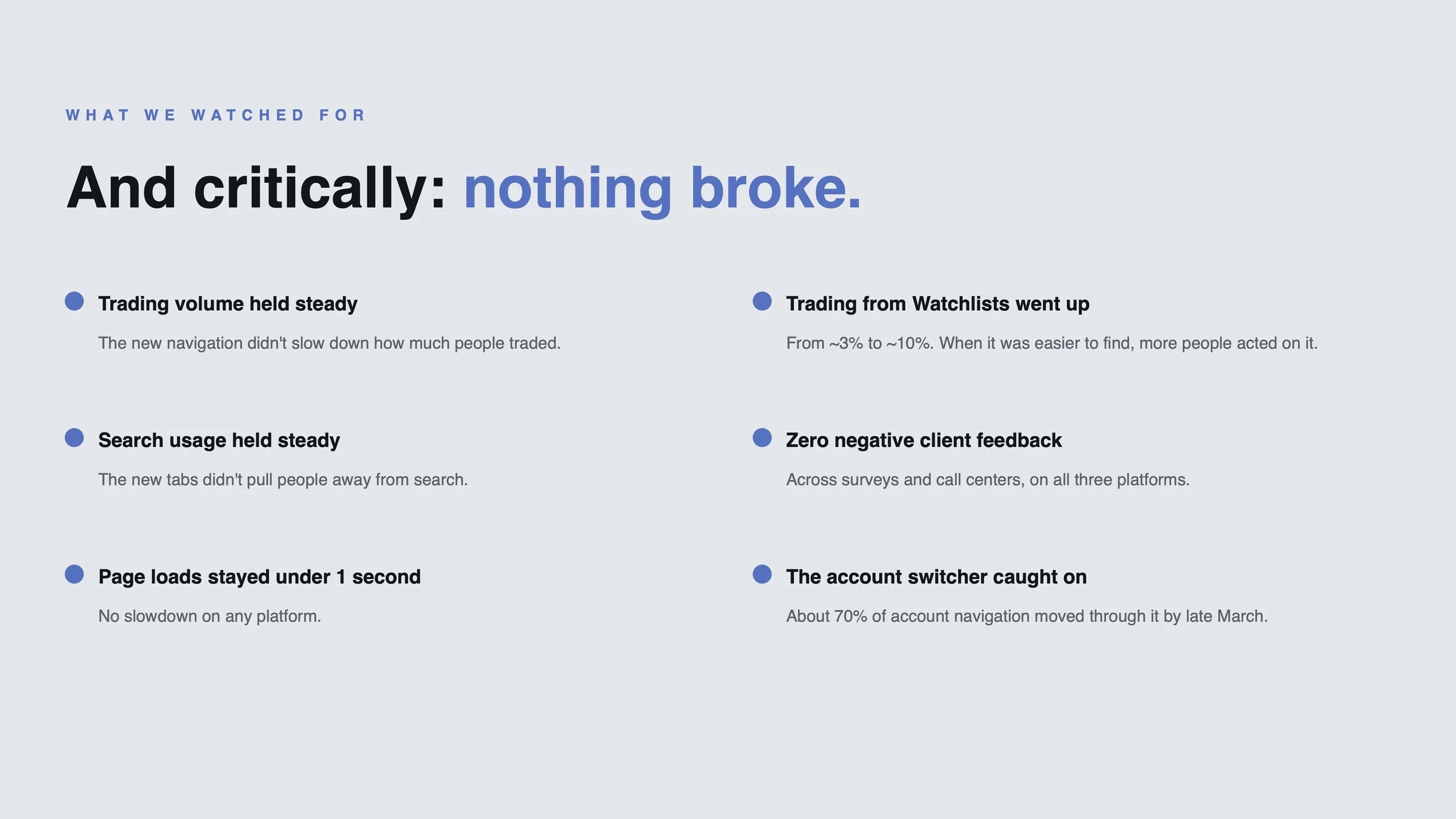Click the 'No slowdown on any platform.' text

pyautogui.click(x=210, y=616)
